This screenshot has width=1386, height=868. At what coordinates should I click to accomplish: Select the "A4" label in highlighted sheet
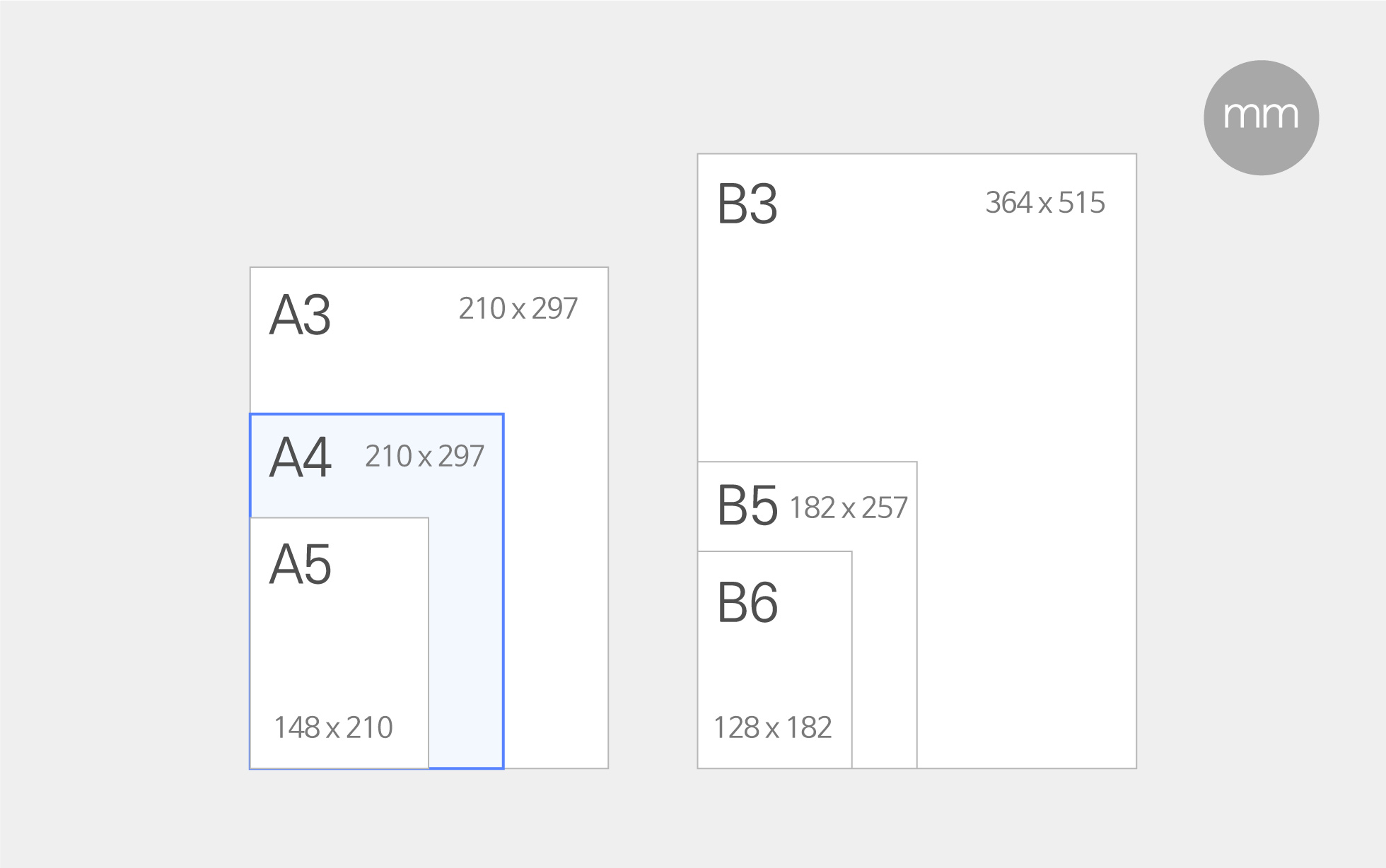coord(301,457)
